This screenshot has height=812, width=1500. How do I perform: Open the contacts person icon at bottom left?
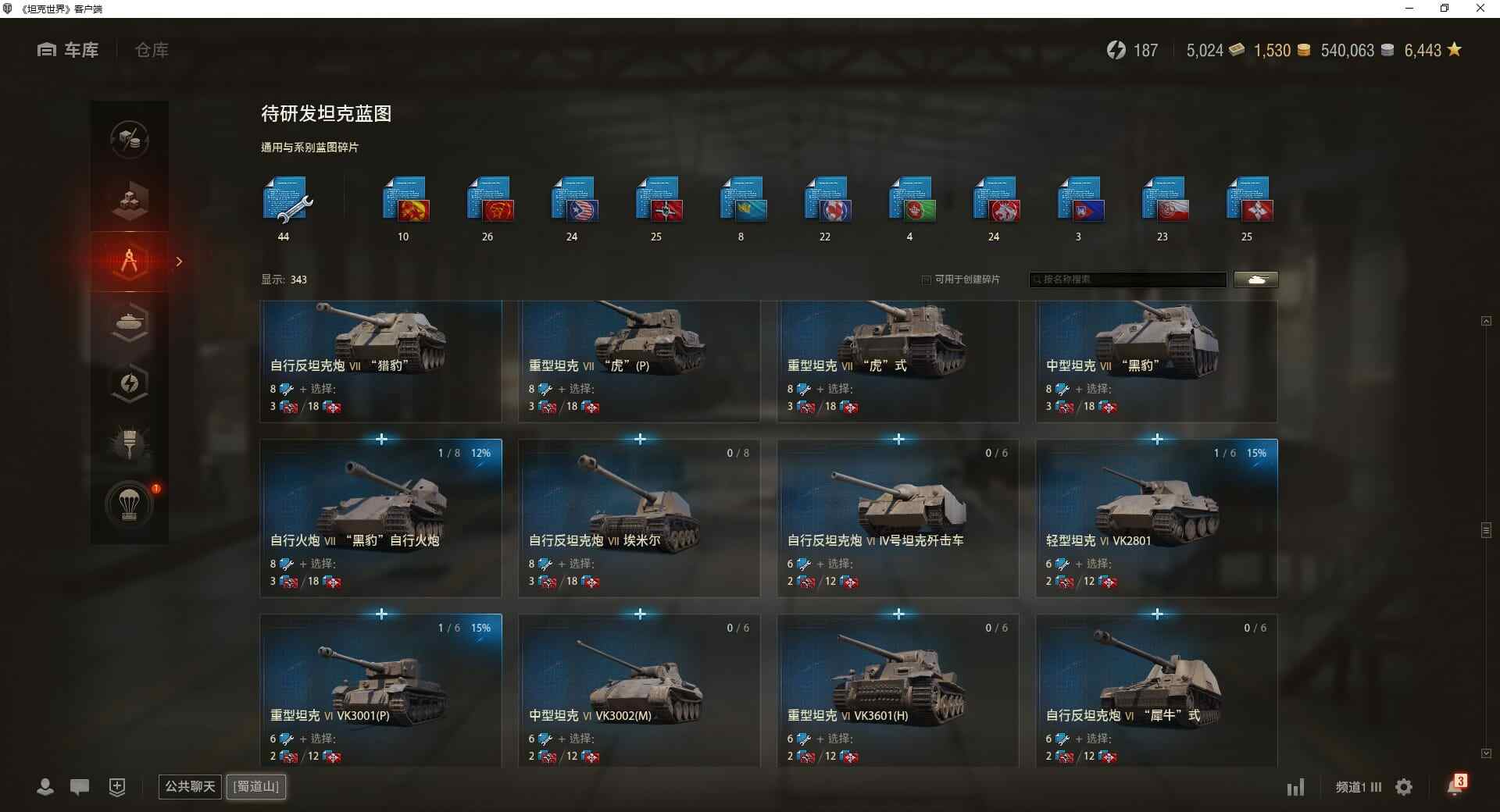tap(45, 787)
